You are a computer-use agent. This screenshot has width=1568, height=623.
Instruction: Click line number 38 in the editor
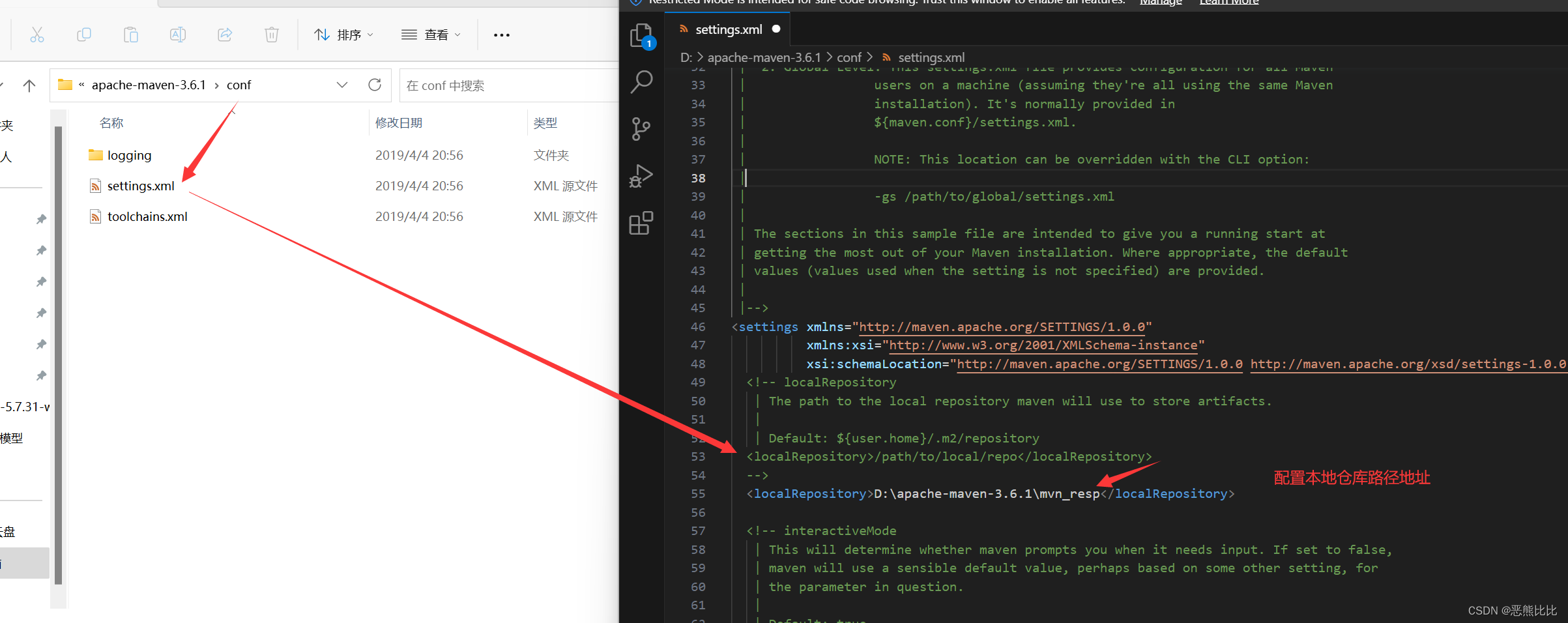[698, 178]
